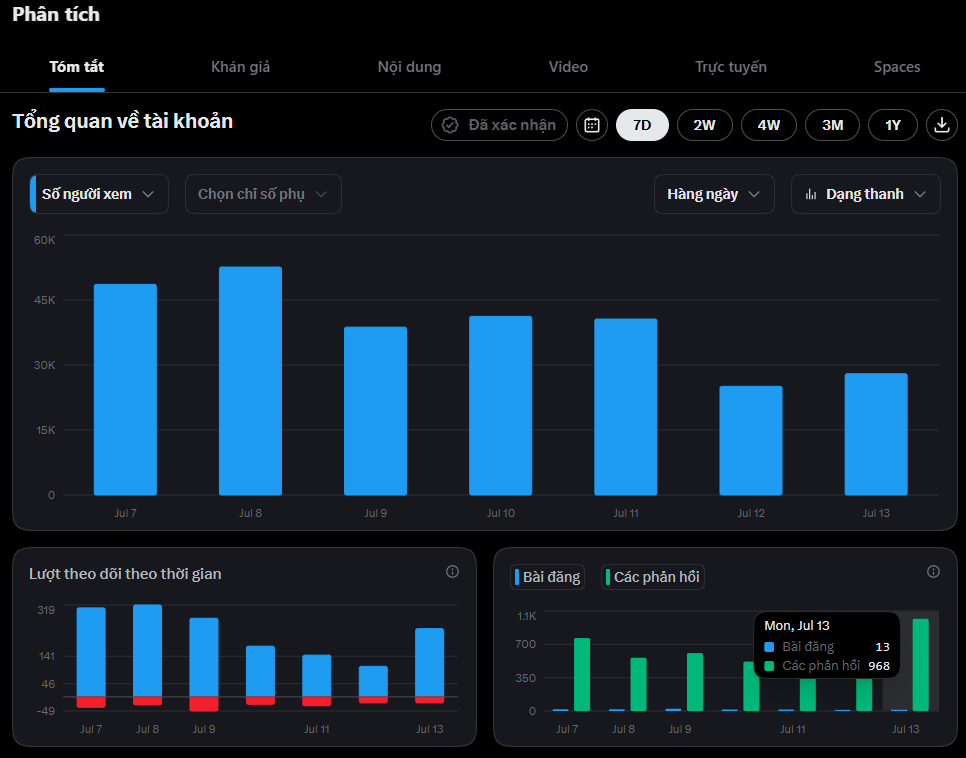Click Jul 7 follows bar in Lượt theo dõi
966x758 pixels.
tap(91, 652)
